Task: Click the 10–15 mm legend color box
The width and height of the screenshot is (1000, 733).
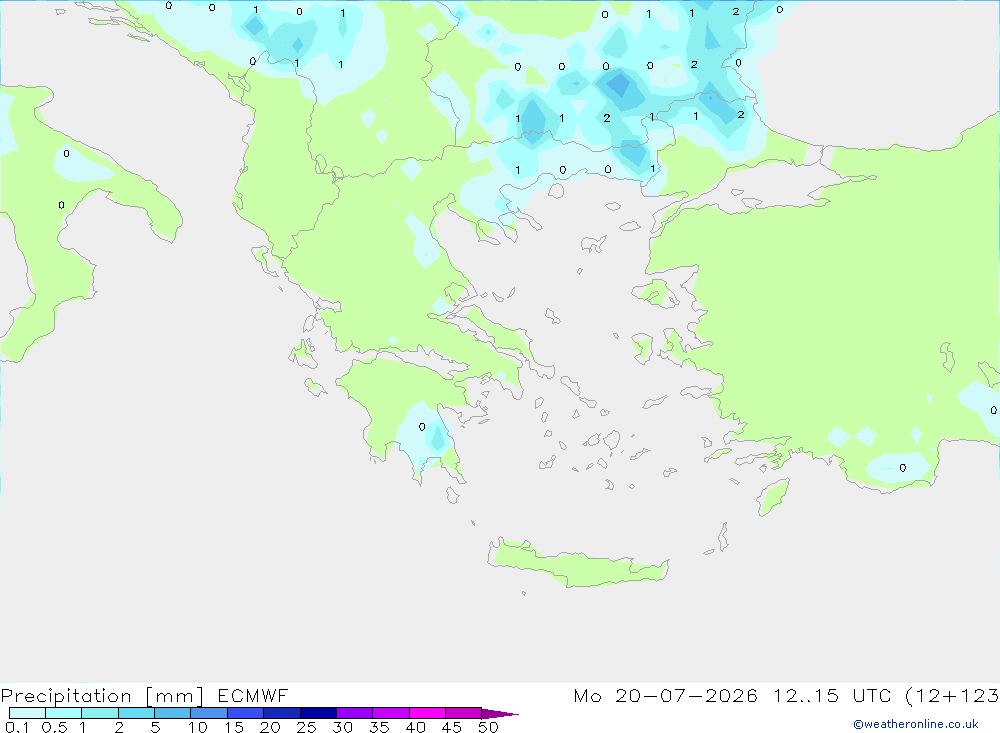Action: [x=209, y=713]
